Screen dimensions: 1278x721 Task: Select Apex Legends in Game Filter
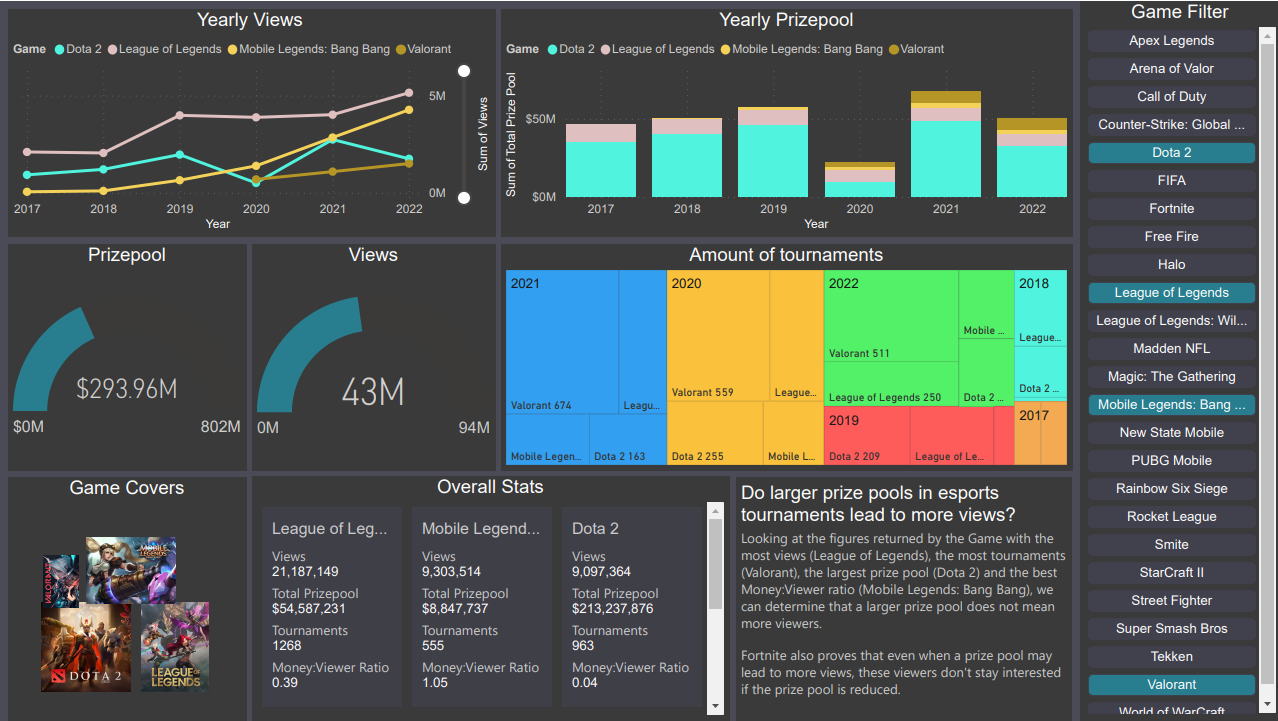point(1171,41)
